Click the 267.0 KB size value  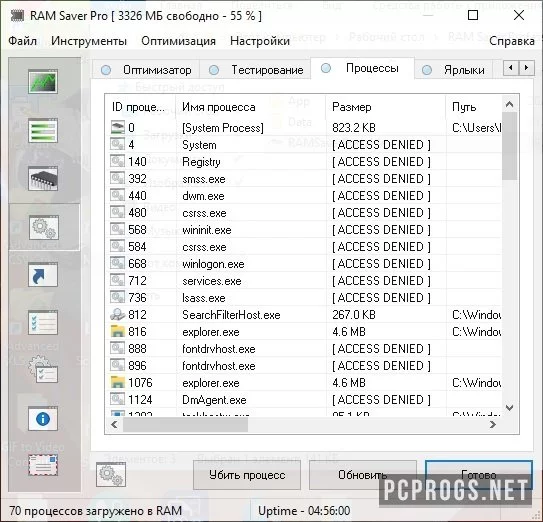pyautogui.click(x=354, y=315)
